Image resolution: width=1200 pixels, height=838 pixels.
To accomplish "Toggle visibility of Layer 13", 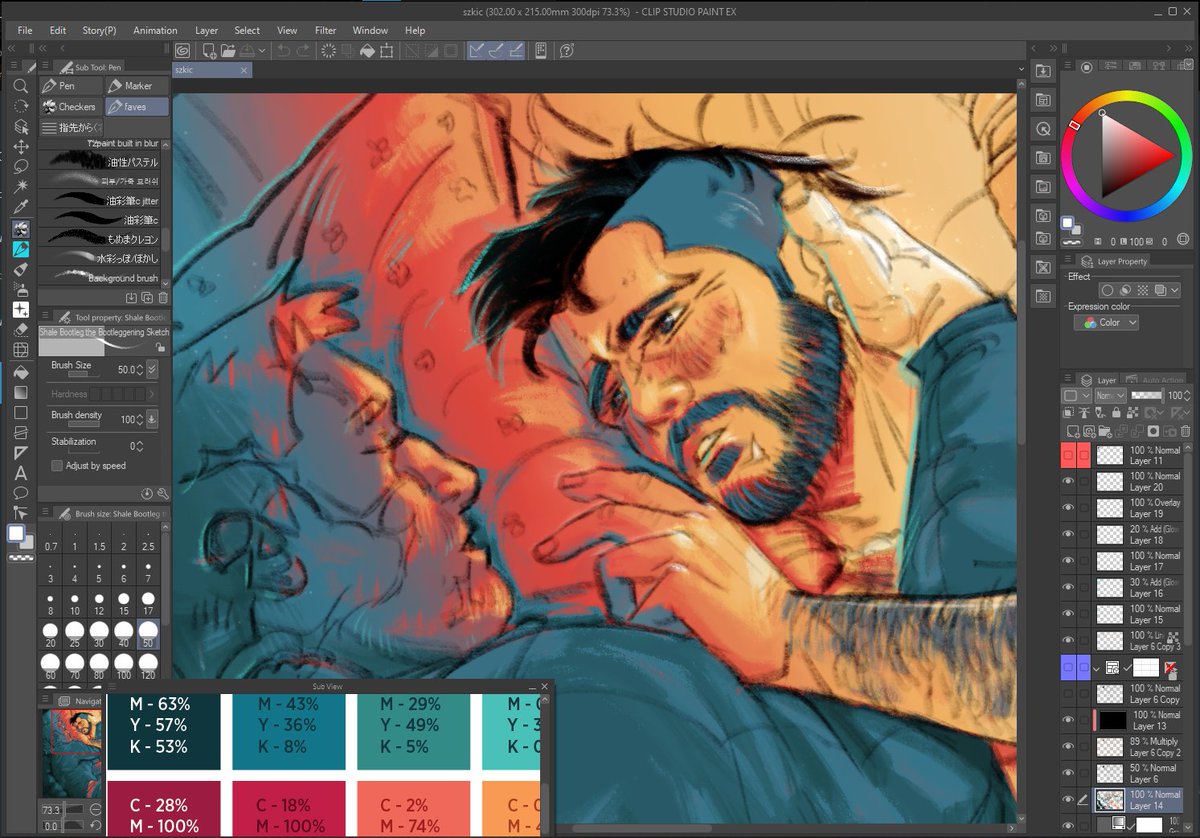I will (1068, 720).
